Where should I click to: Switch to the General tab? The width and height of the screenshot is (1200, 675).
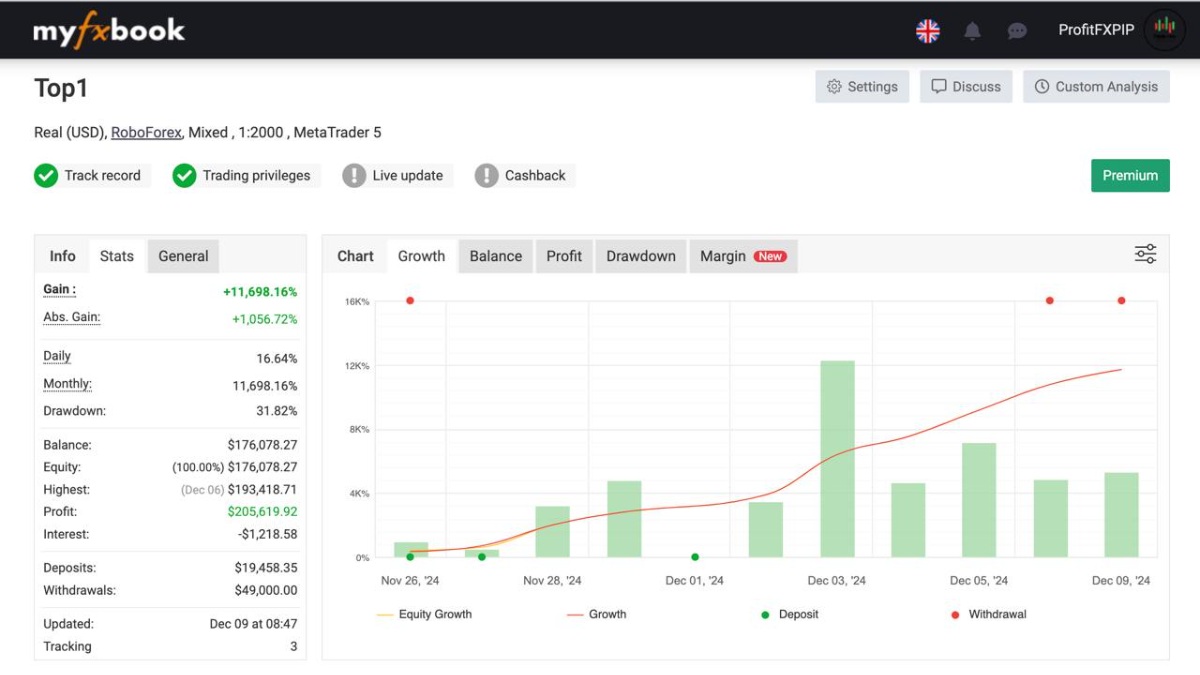(x=183, y=256)
